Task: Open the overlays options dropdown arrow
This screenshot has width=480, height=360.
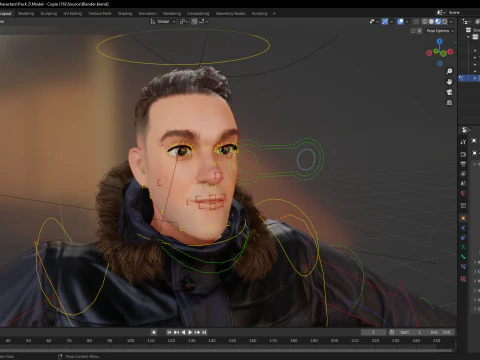Action: click(407, 22)
